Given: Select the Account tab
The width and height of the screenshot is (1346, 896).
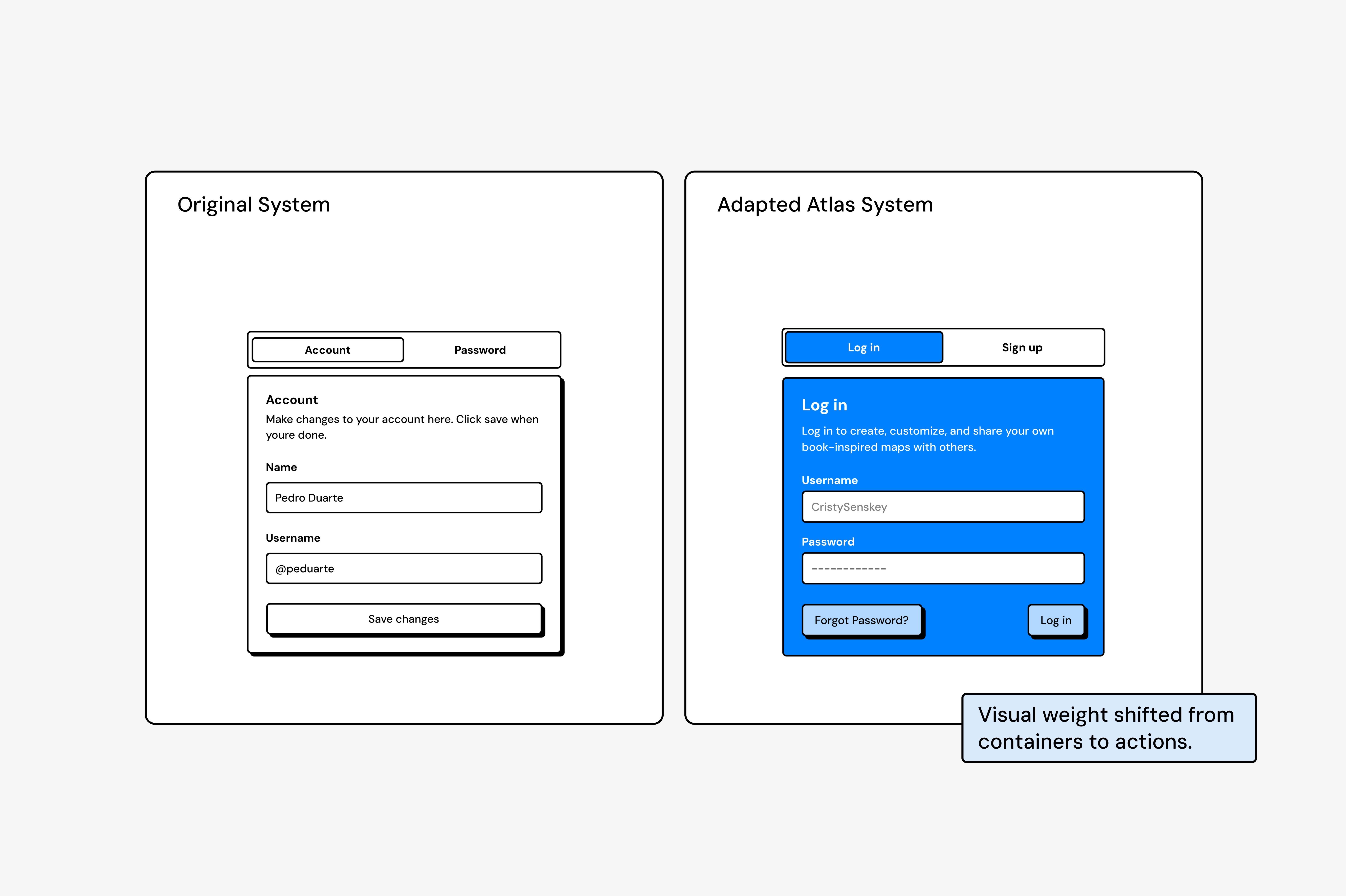Looking at the screenshot, I should click(x=327, y=350).
